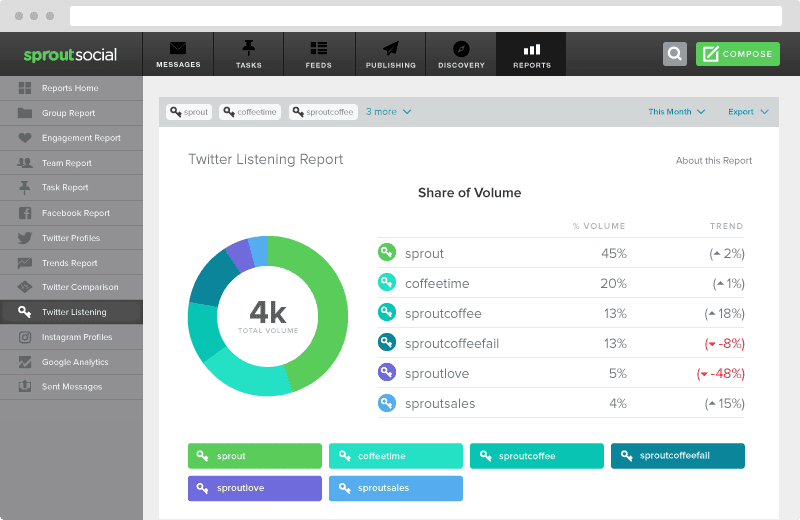
Task: Open the About this Report link
Action: 713,161
